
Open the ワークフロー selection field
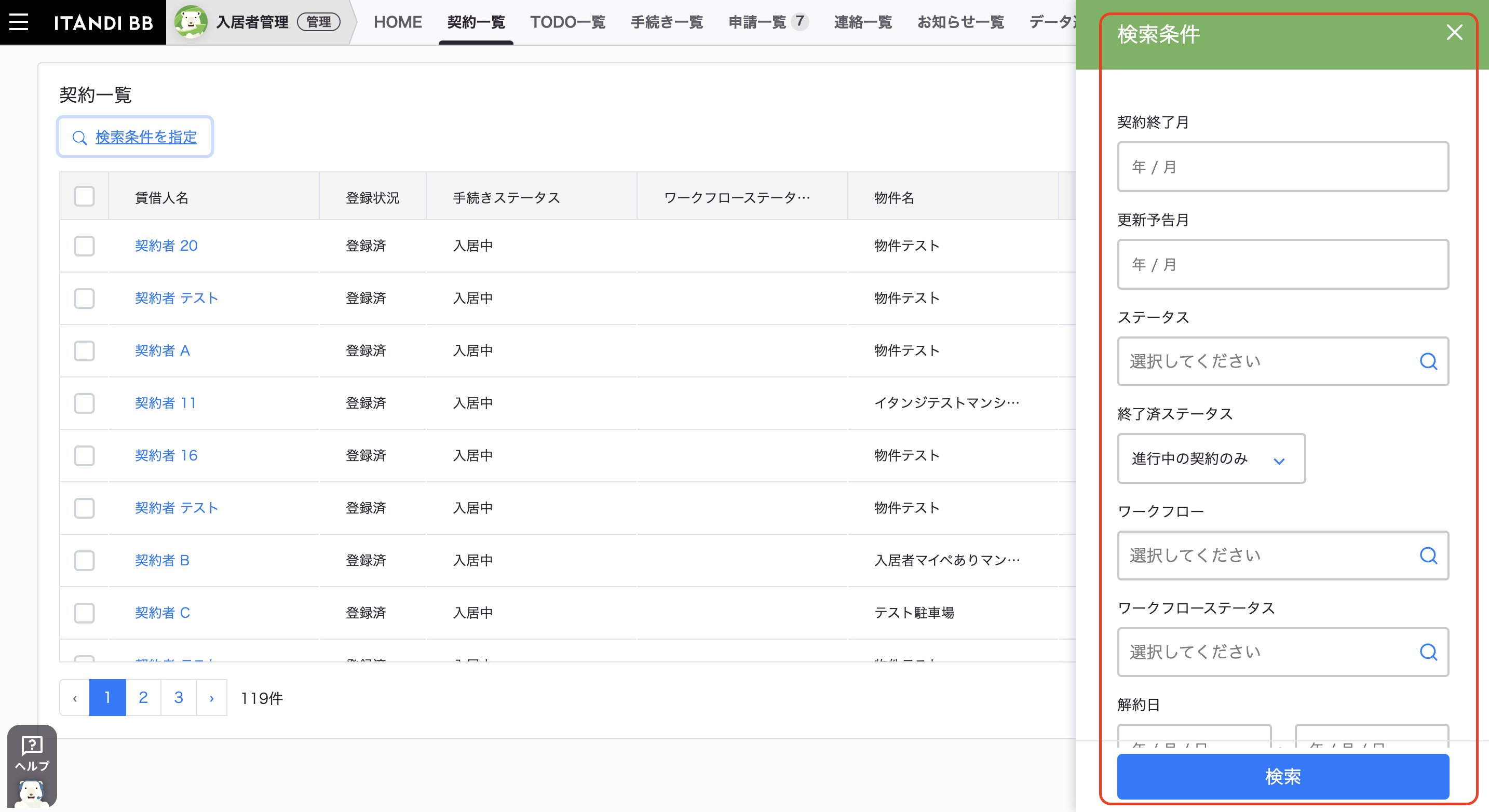(1283, 556)
